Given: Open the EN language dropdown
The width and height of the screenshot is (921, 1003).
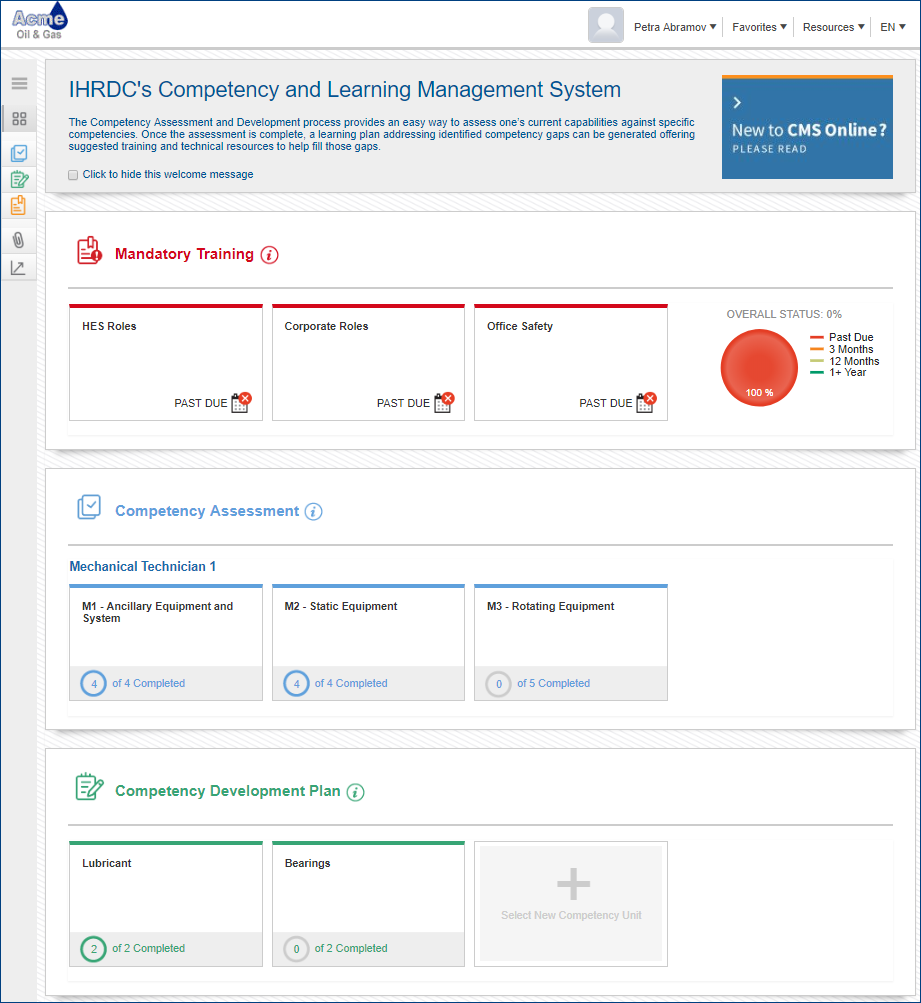Looking at the screenshot, I should (x=893, y=27).
